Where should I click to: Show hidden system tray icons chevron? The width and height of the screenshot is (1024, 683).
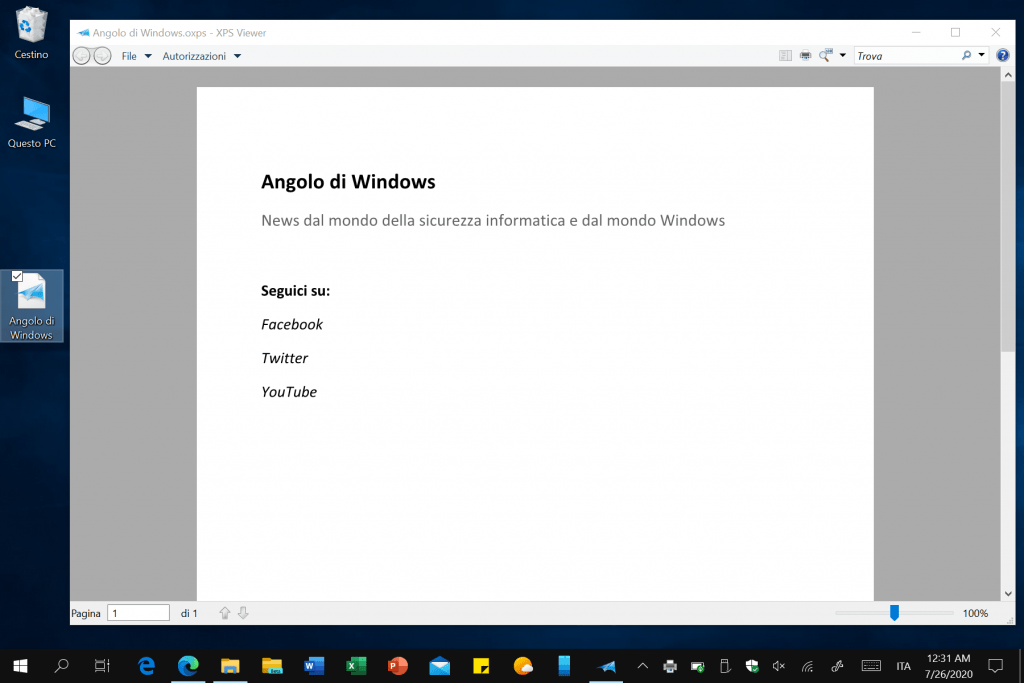coord(642,666)
